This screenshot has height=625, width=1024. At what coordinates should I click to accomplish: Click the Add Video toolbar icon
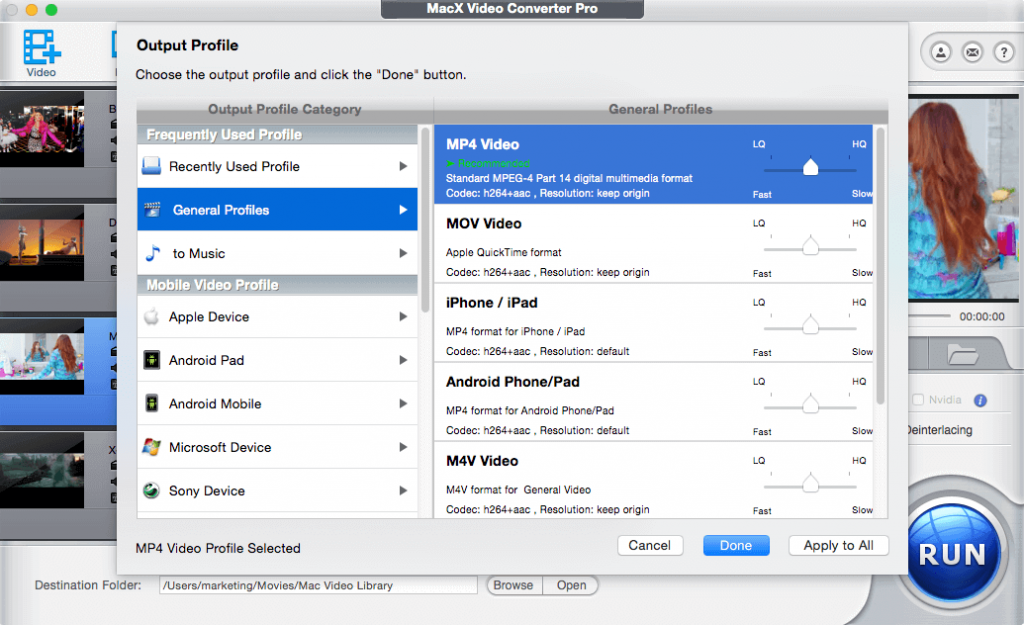41,53
